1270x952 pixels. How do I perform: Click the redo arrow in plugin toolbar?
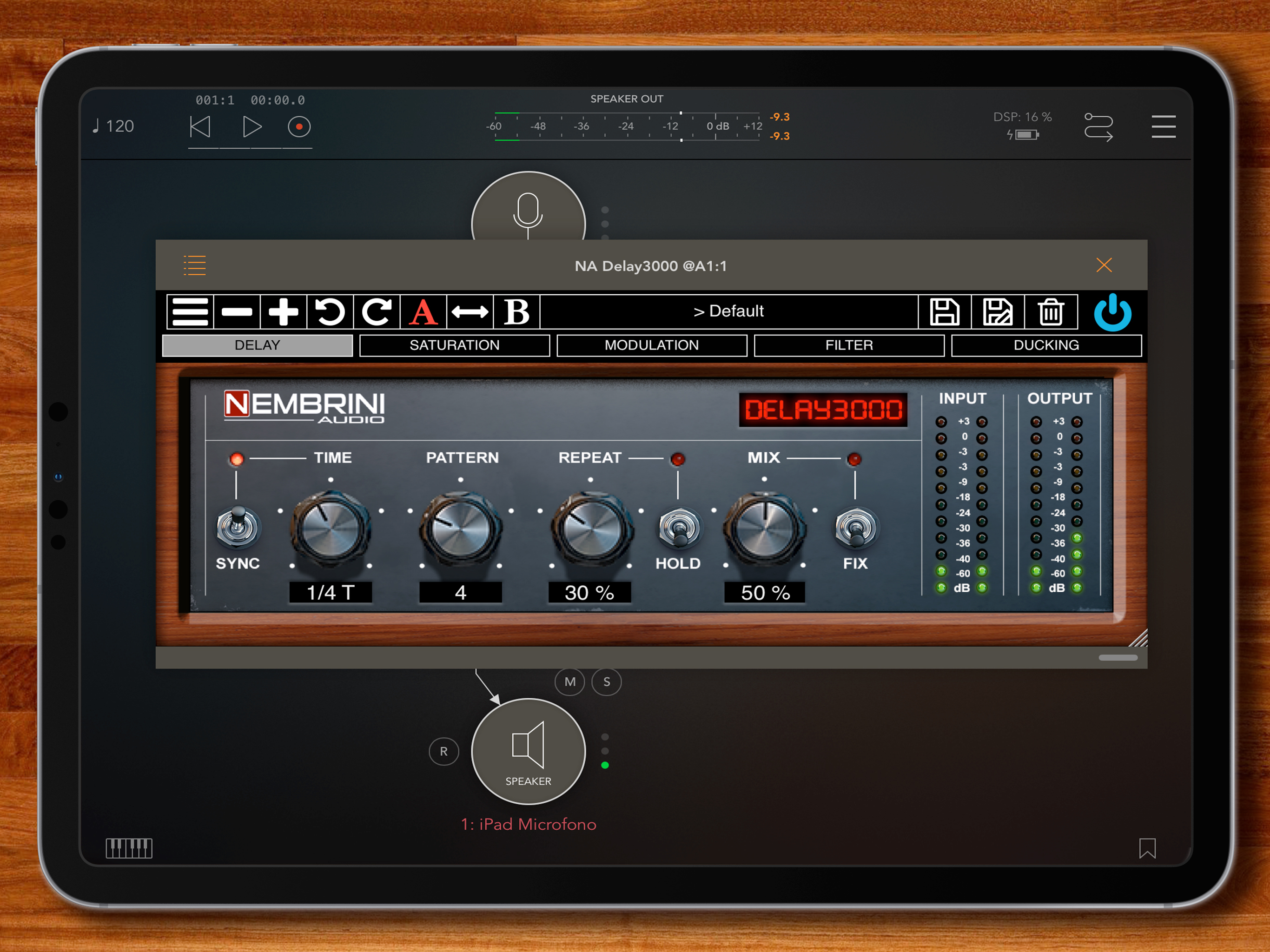(376, 312)
